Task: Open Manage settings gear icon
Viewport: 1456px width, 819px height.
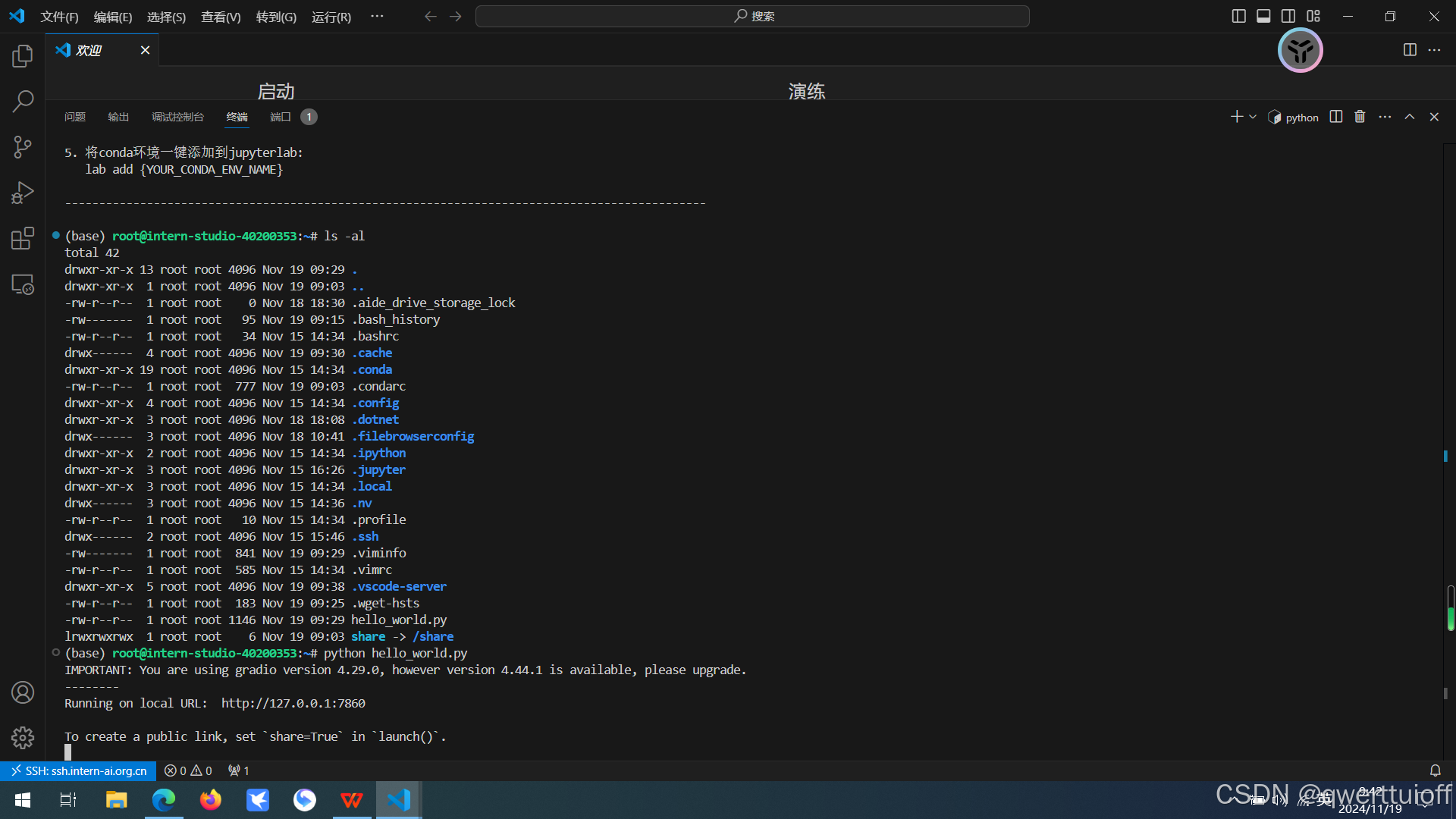Action: (x=23, y=737)
